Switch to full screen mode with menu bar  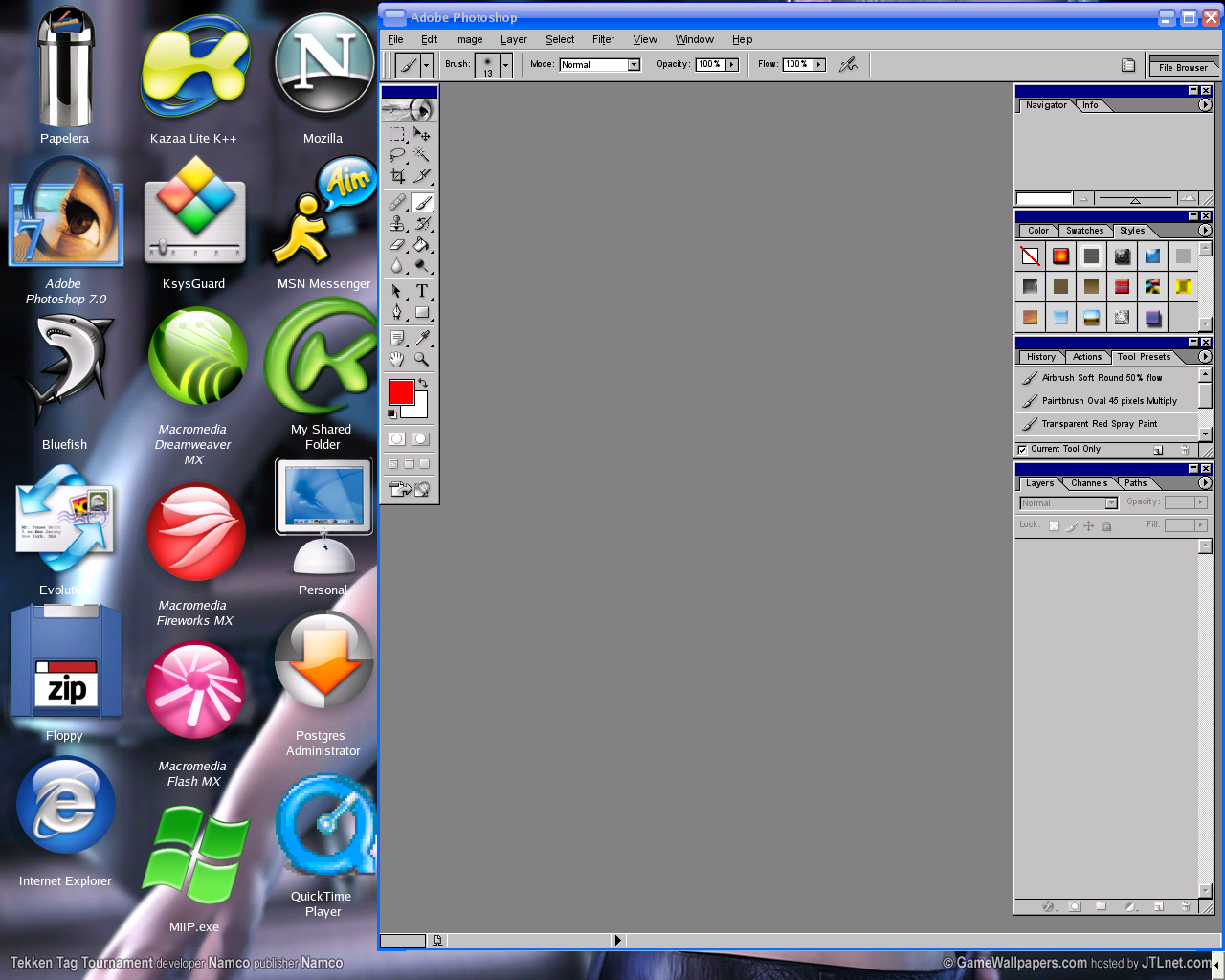pos(409,463)
